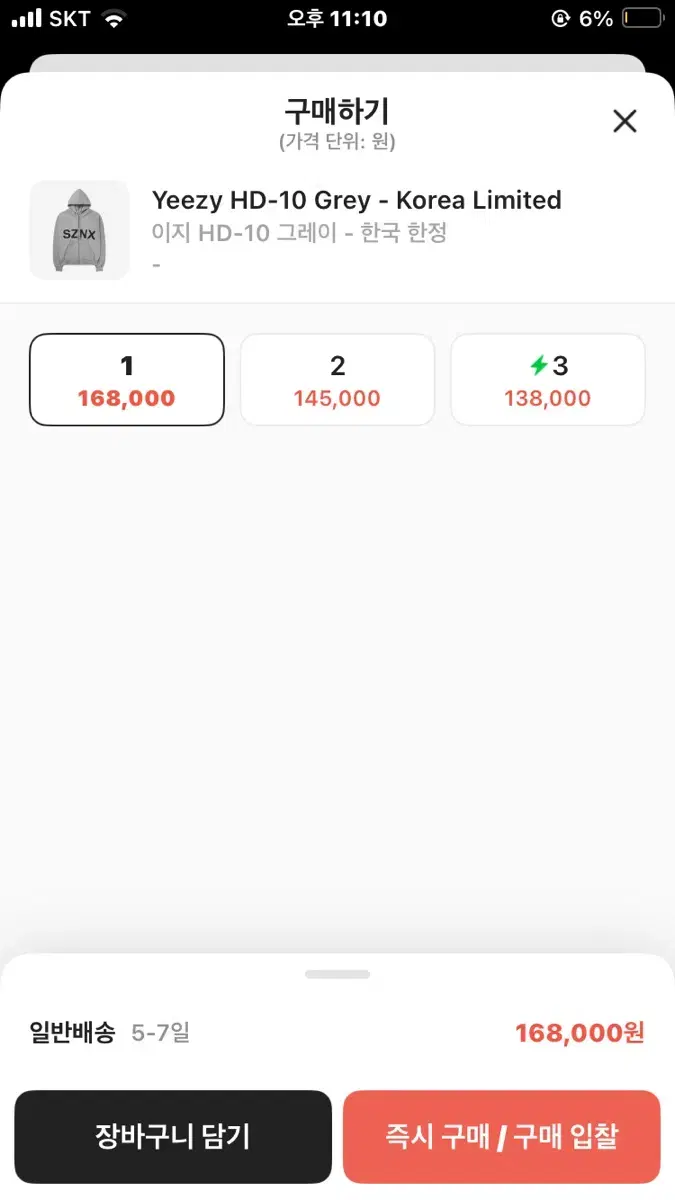Viewport: 675px width, 1200px height.
Task: Tap the SKT carrier label
Action: 69,19
